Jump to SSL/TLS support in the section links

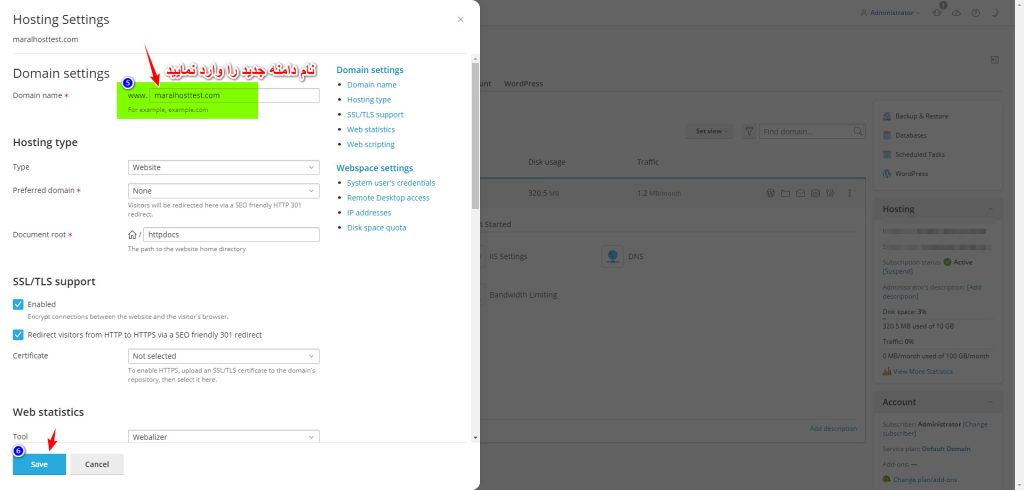click(375, 115)
